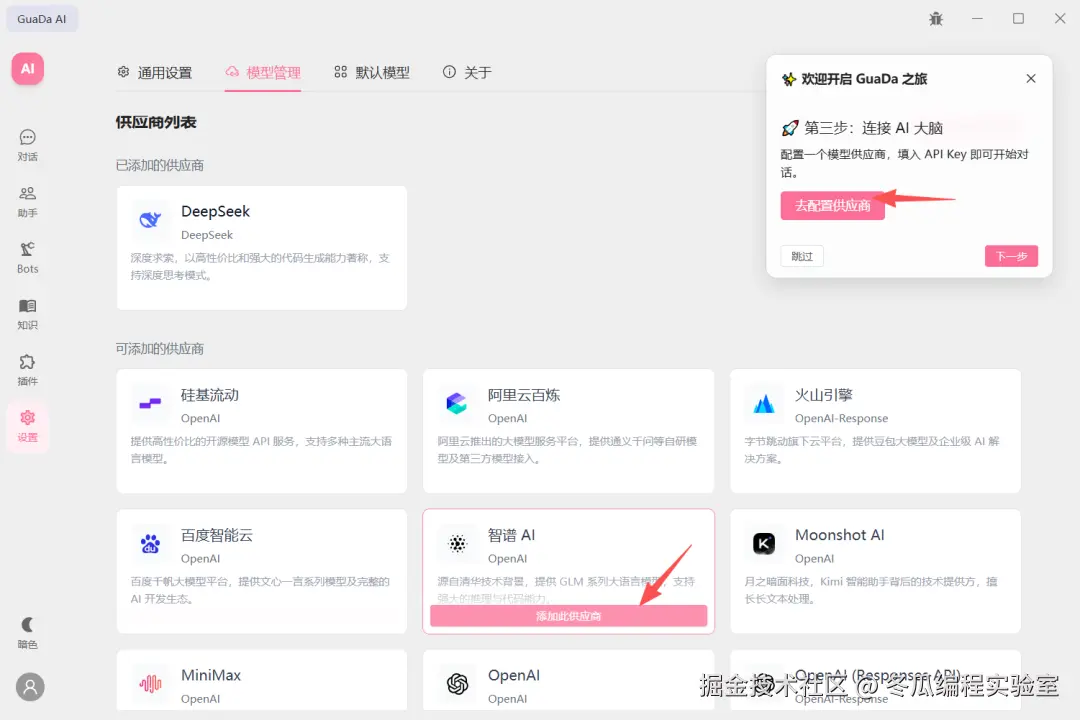This screenshot has height=720, width=1080.
Task: Click the GuaDa AI title label
Action: (42, 19)
